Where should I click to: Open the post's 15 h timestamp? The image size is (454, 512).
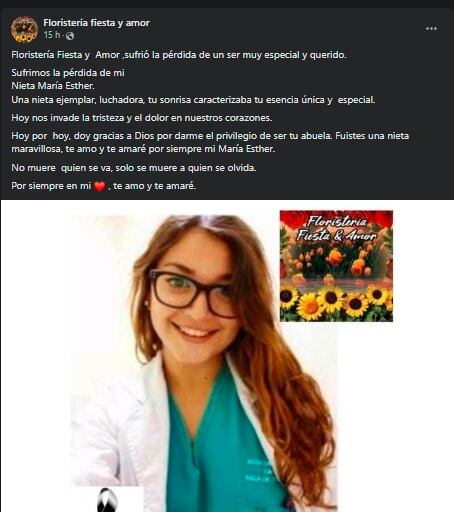pos(52,35)
